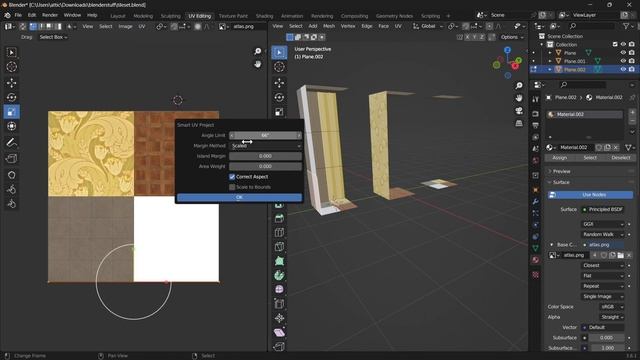Select the cursor tool in UV editor toolbar
Screen dimensions: 640x360
pyautogui.click(x=11, y=67)
